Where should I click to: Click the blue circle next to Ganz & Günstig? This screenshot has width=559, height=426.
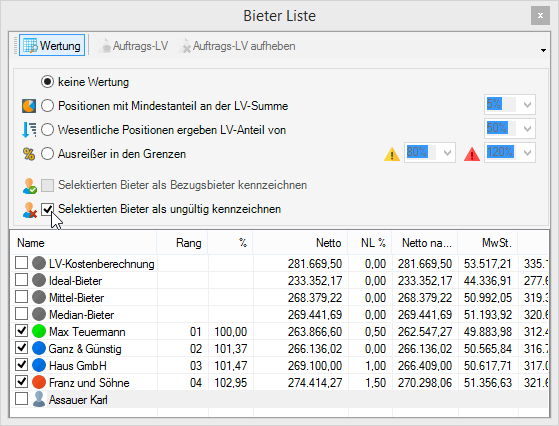[39, 348]
